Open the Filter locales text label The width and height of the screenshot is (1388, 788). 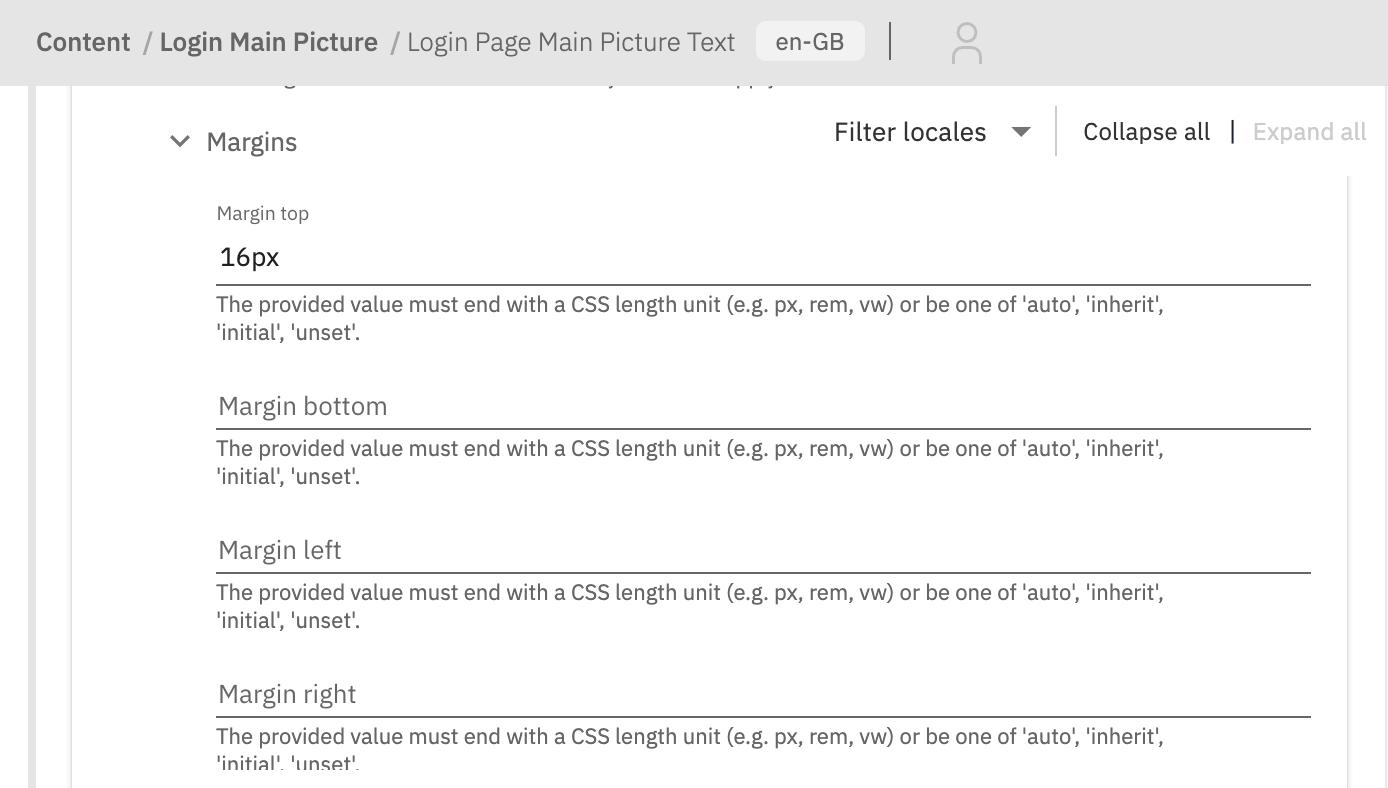point(910,132)
